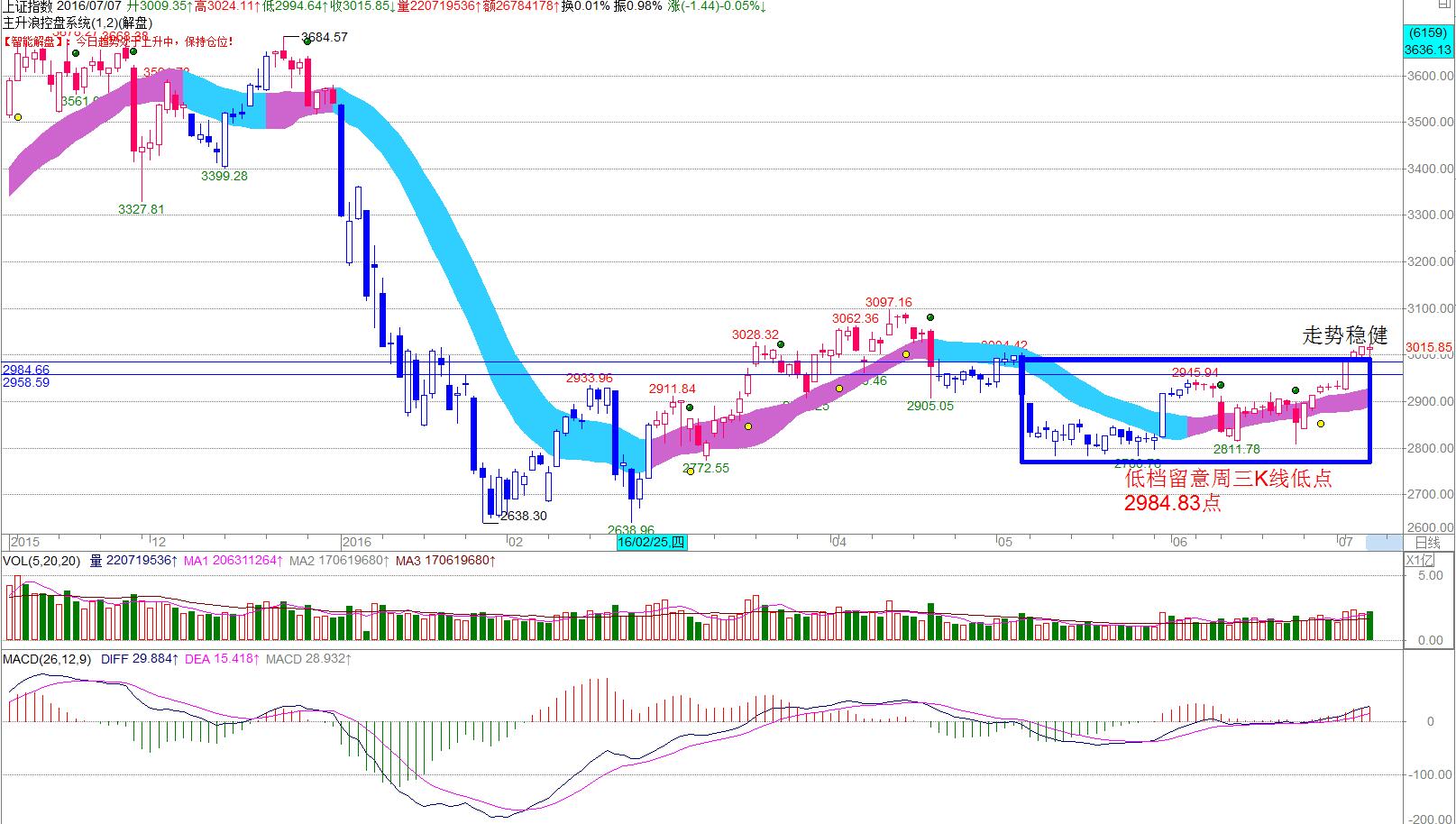The image size is (1456, 824).
Task: Click the 2945.94 high price label
Action: [1195, 371]
